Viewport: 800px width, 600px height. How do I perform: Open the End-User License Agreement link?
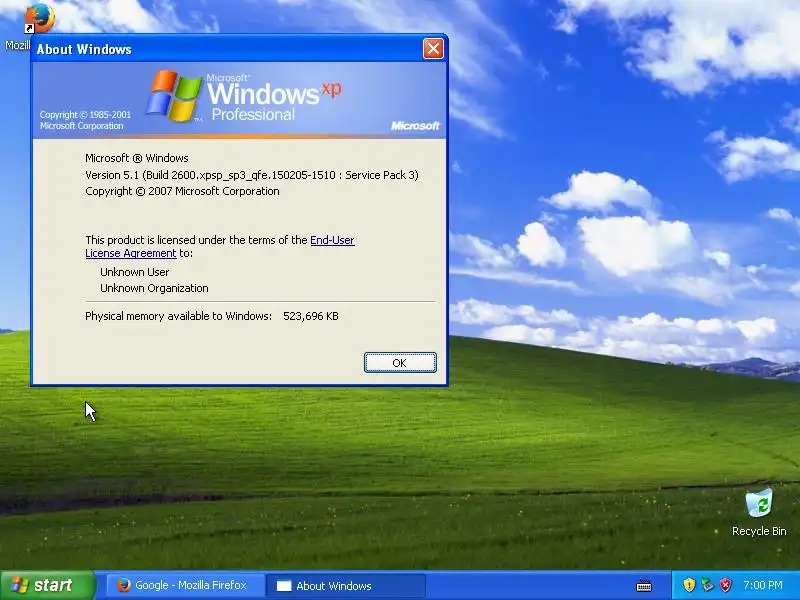pos(220,246)
